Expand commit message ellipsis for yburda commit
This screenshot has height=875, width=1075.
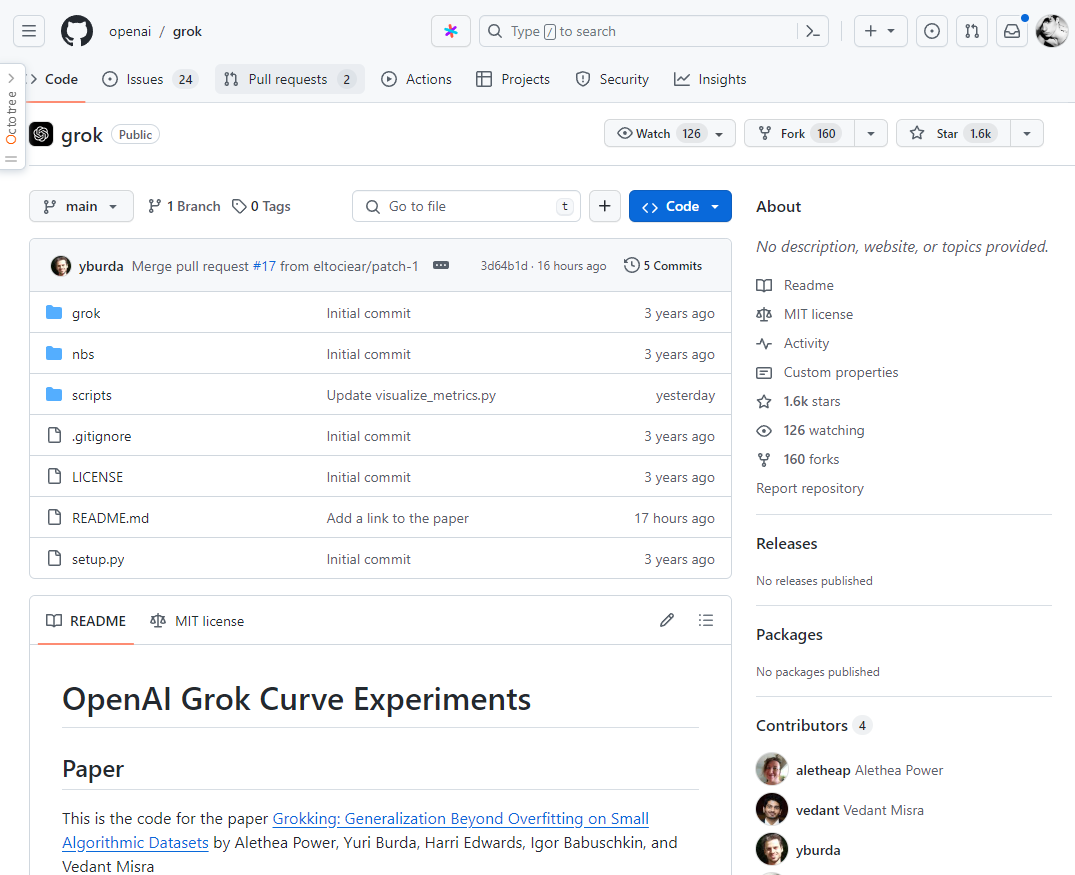(x=441, y=265)
